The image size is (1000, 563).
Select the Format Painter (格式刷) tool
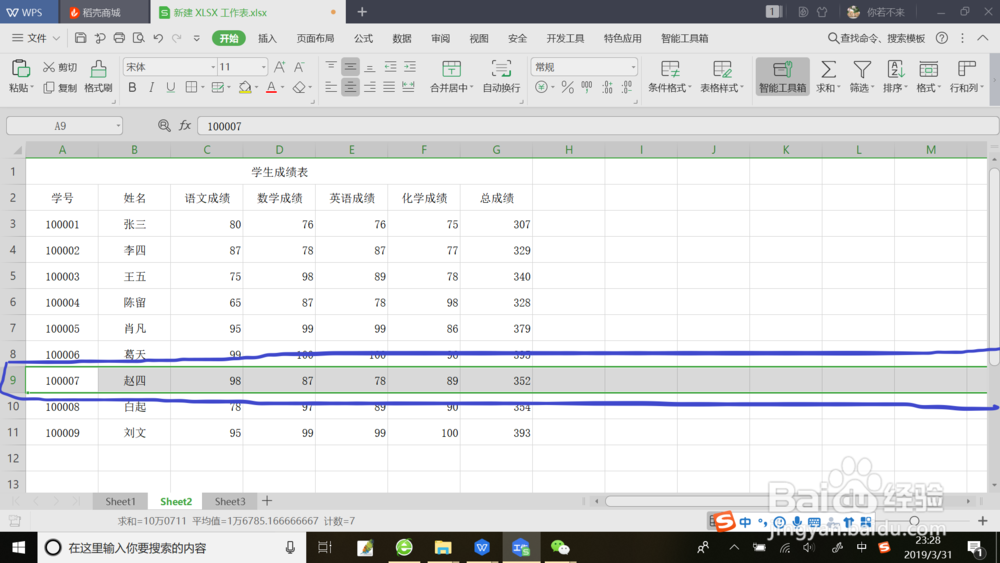(98, 77)
